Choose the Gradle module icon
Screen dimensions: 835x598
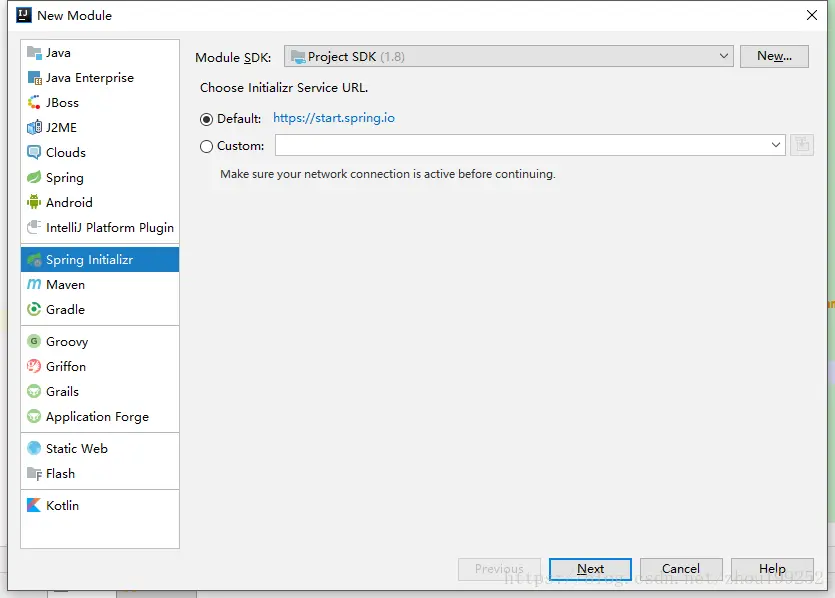[34, 310]
